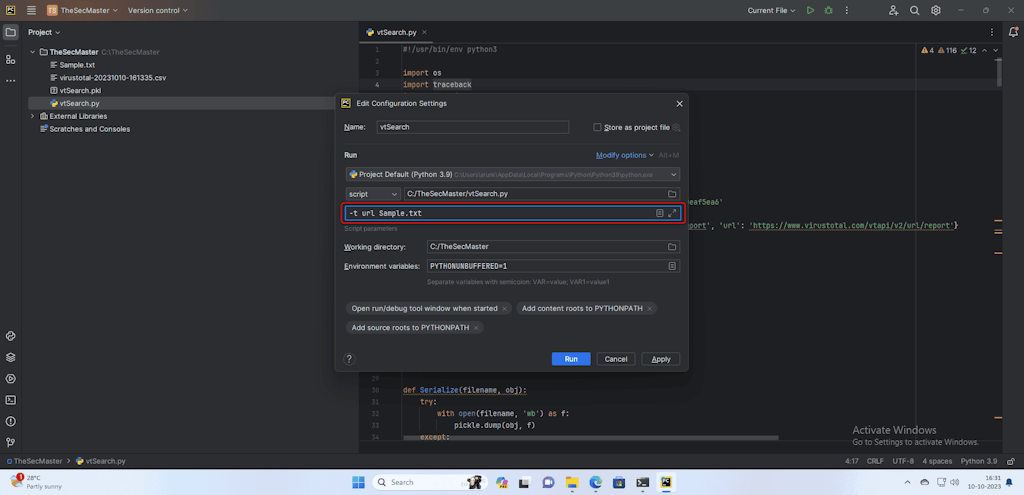This screenshot has width=1024, height=495.
Task: Click Insert Macros icon in script parameters
Action: pyautogui.click(x=660, y=213)
